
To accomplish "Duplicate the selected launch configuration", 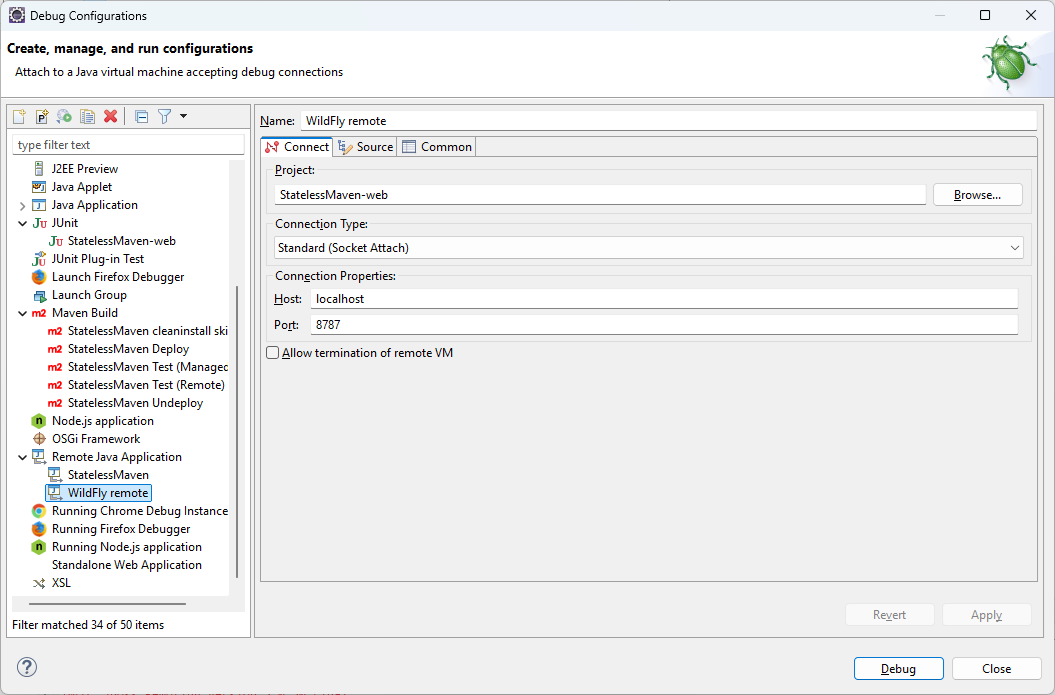I will [x=88, y=117].
